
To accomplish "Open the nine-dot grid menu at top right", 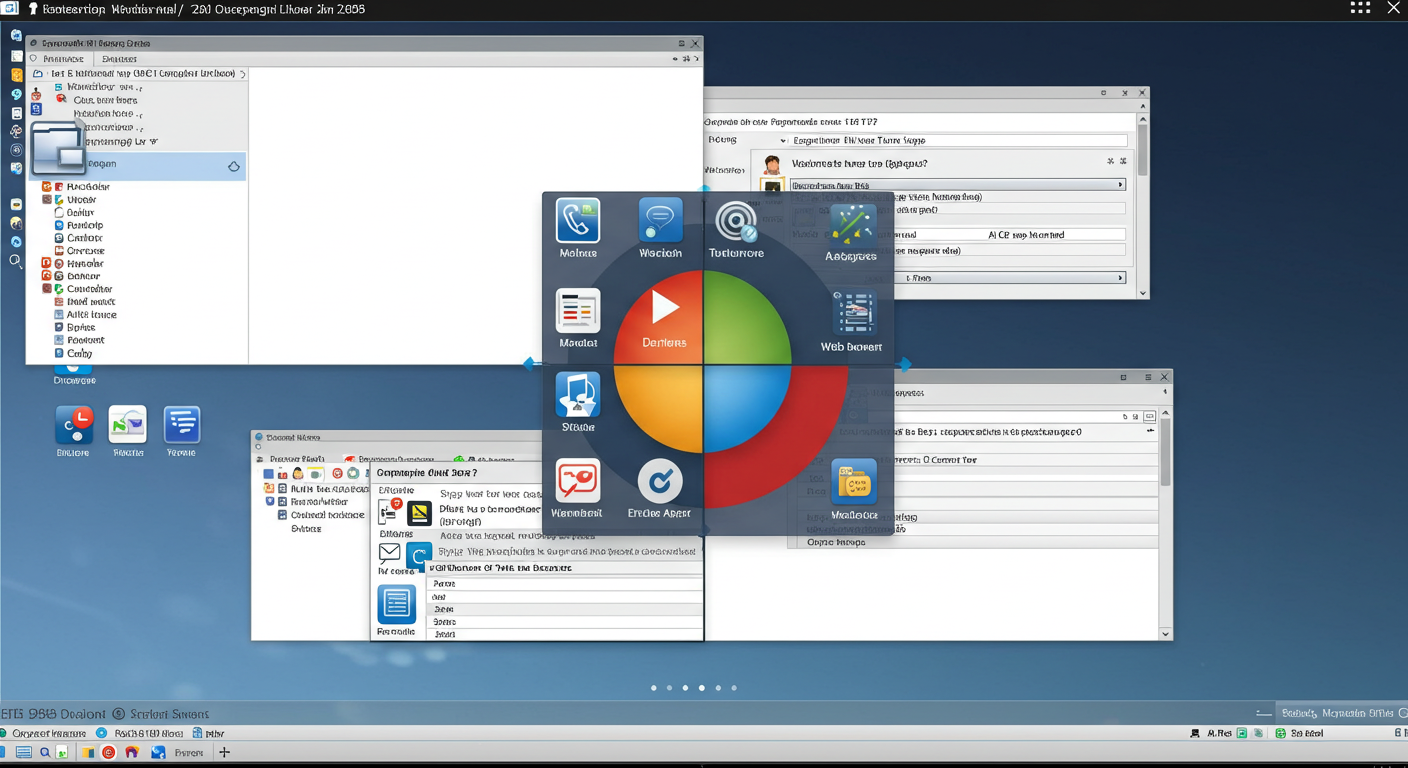I will pos(1360,8).
